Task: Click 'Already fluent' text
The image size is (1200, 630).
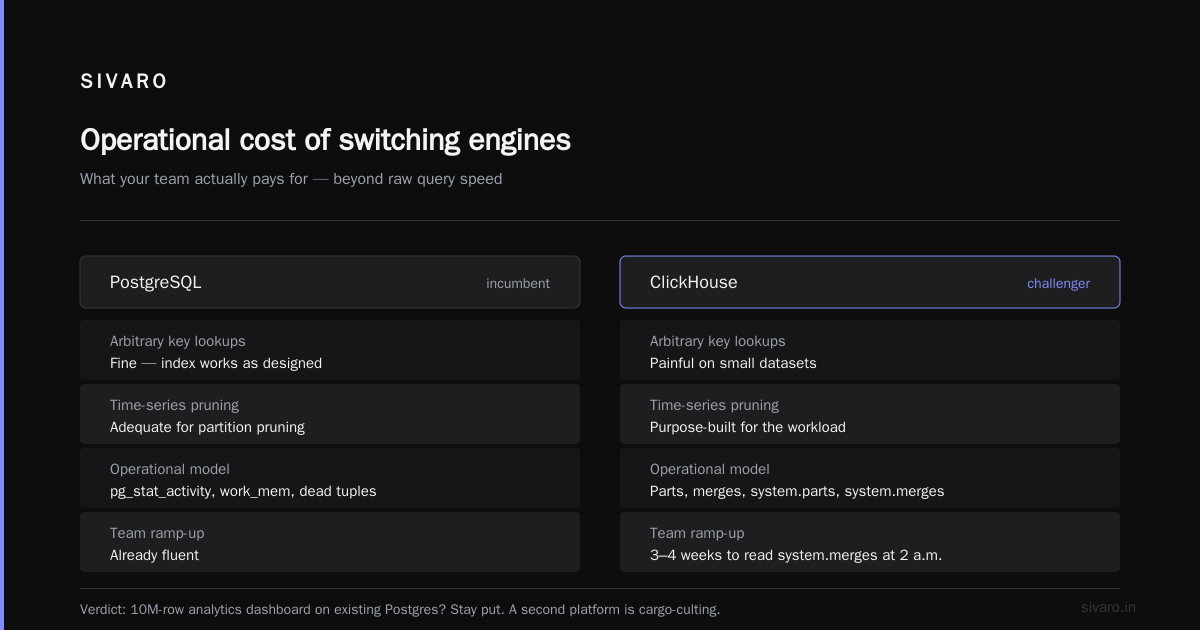Action: coord(154,555)
